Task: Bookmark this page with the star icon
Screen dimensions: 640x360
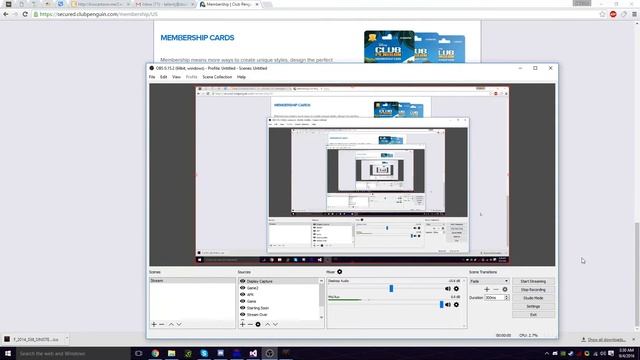Action: [x=602, y=14]
